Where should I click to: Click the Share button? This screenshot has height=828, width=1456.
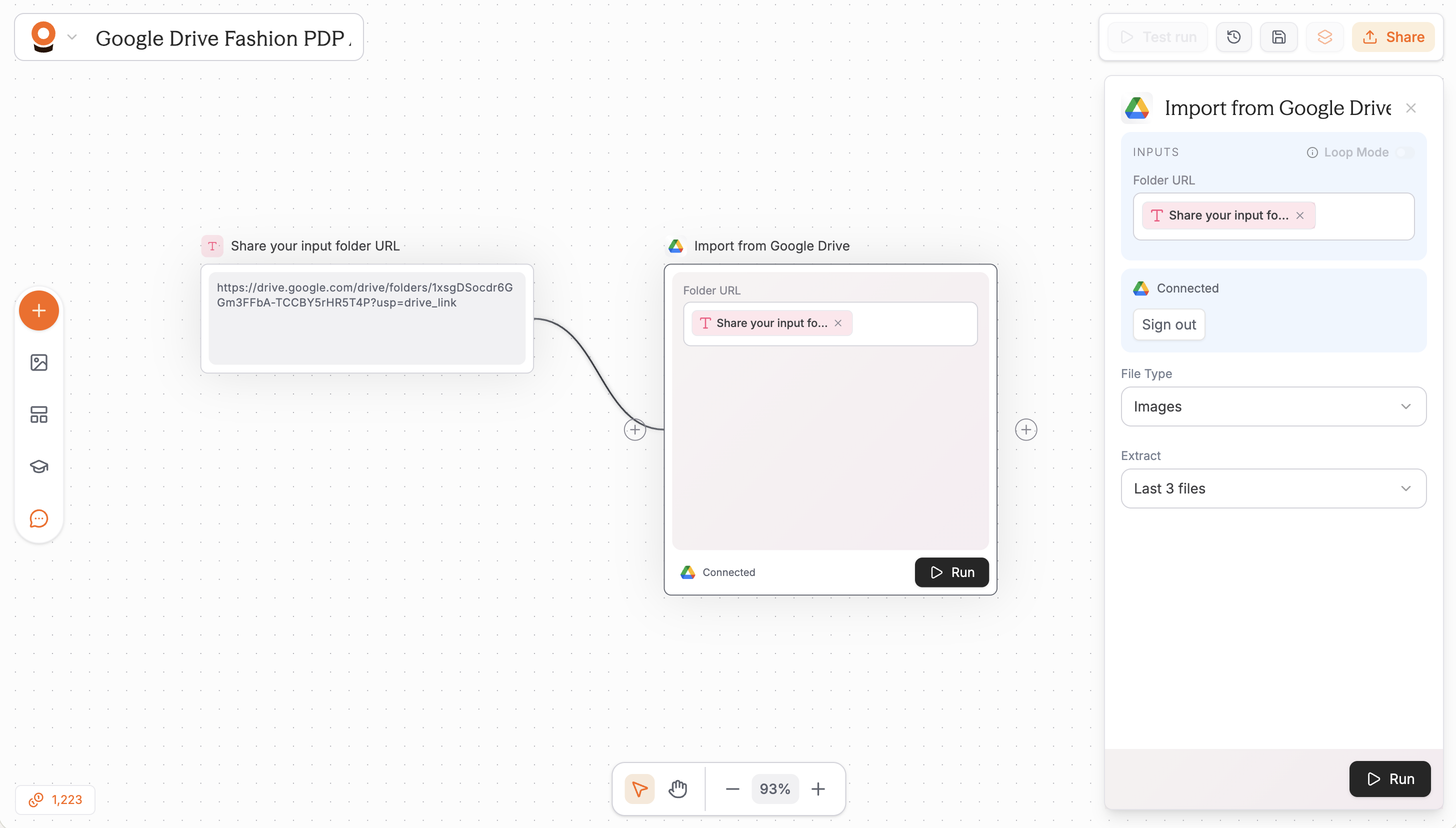pyautogui.click(x=1393, y=37)
